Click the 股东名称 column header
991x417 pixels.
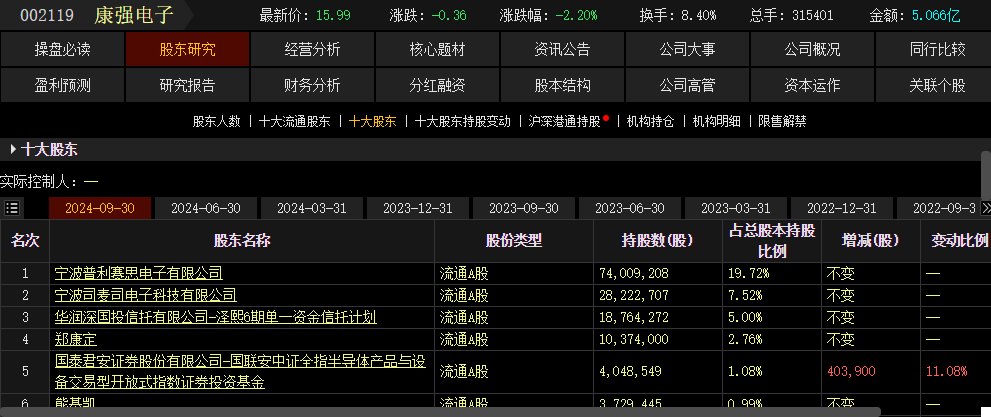[x=242, y=240]
